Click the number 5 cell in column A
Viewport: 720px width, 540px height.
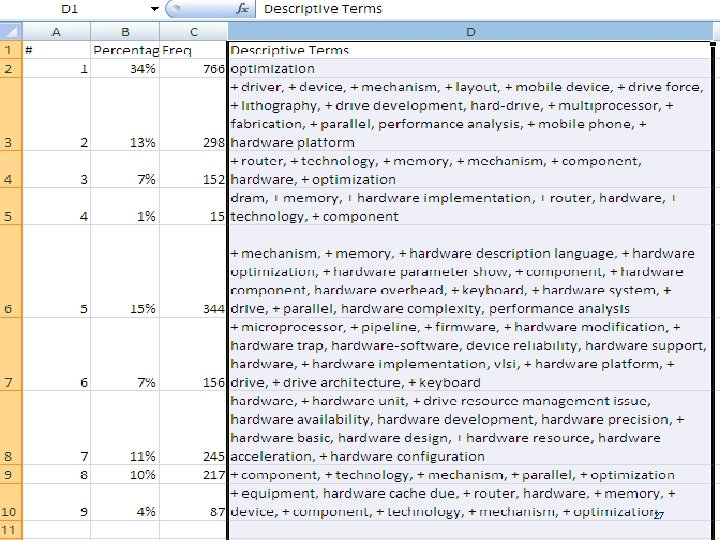(56, 271)
